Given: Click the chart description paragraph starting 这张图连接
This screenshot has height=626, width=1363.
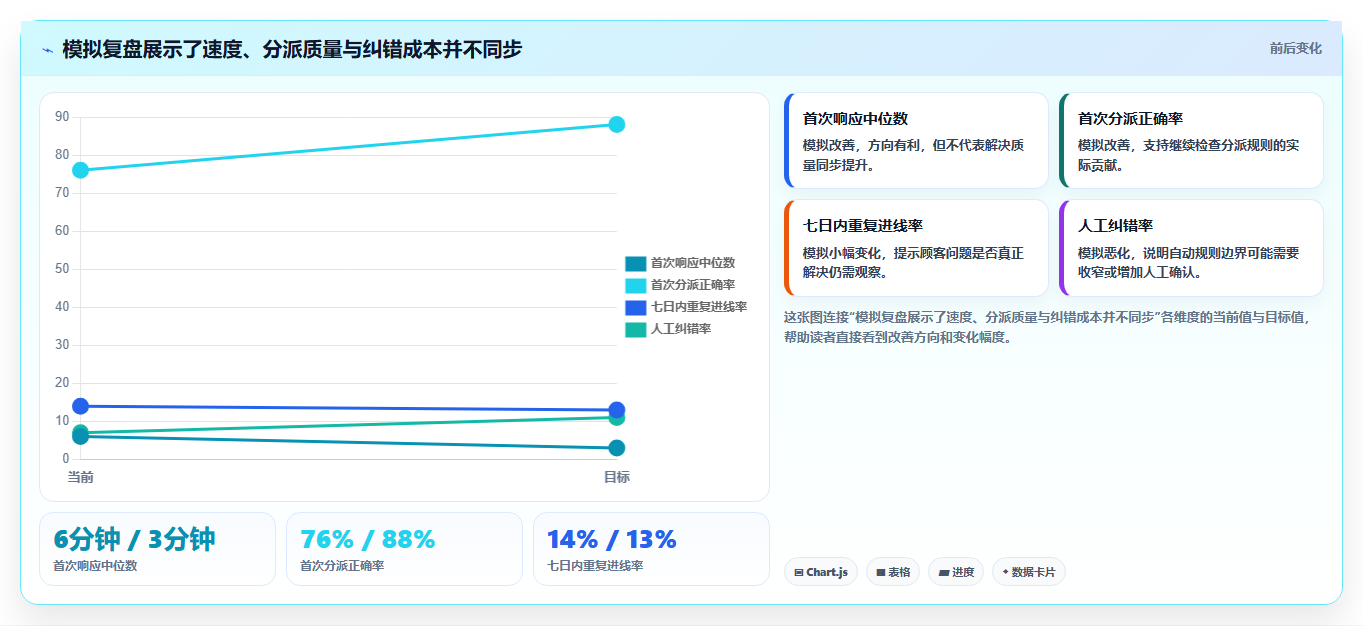Looking at the screenshot, I should tap(1048, 327).
